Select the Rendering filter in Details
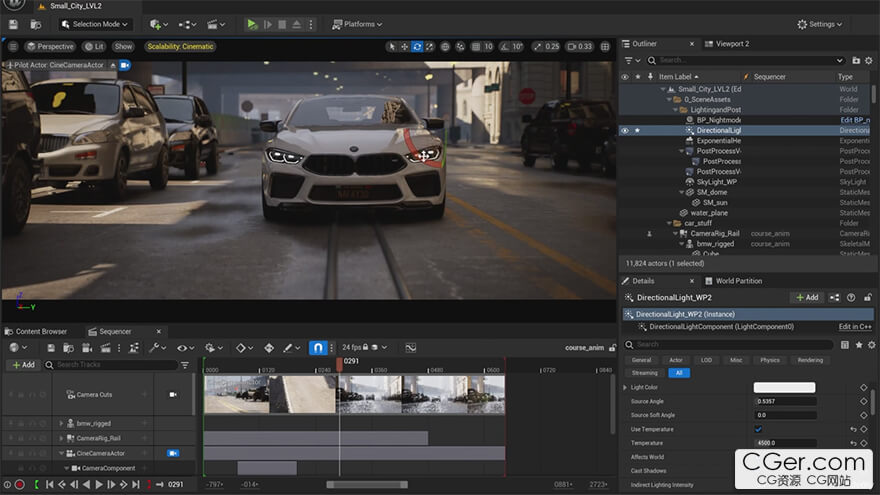The width and height of the screenshot is (880, 495). tap(810, 360)
